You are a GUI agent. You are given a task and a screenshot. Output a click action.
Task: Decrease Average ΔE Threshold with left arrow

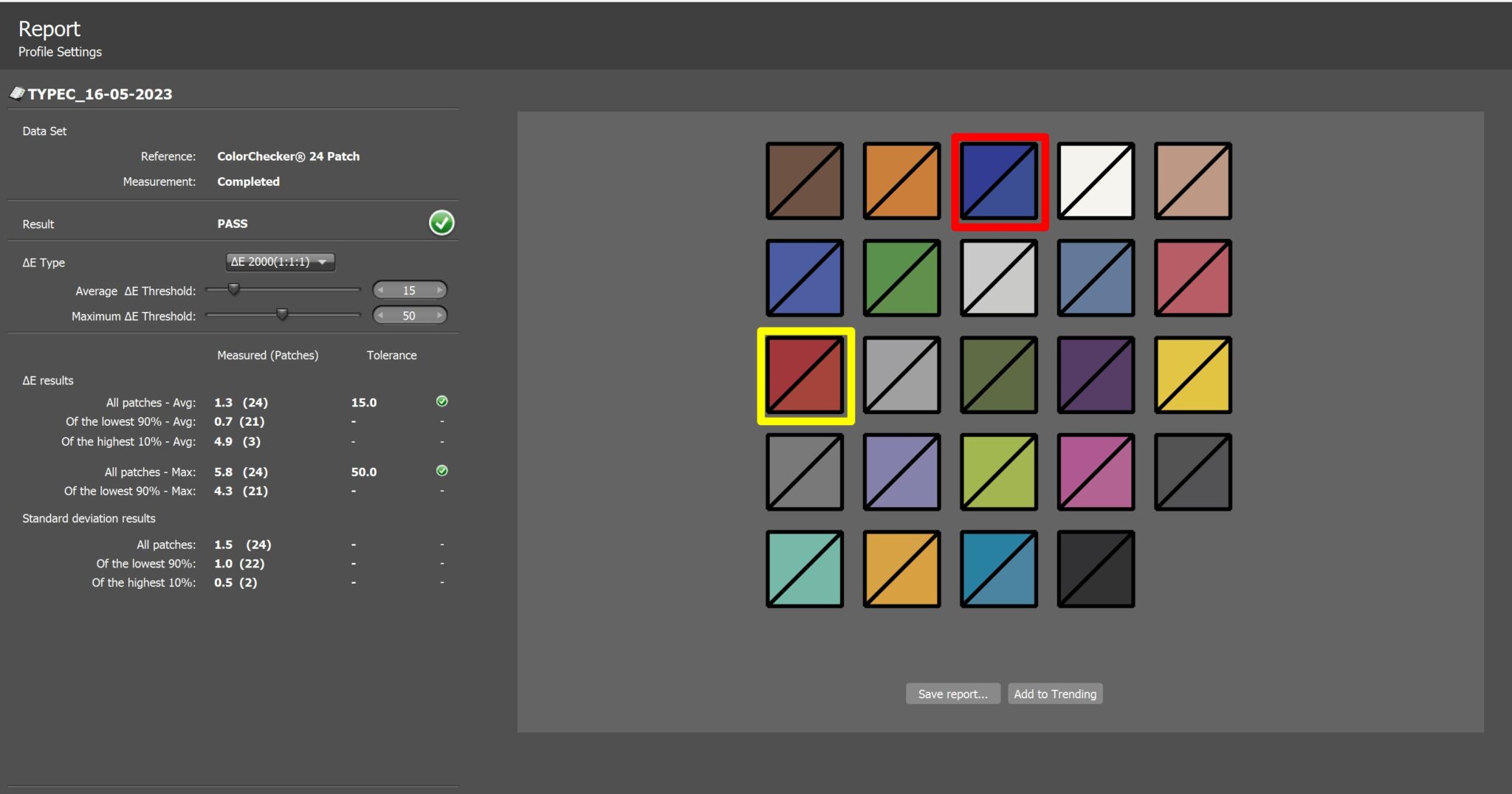point(380,291)
